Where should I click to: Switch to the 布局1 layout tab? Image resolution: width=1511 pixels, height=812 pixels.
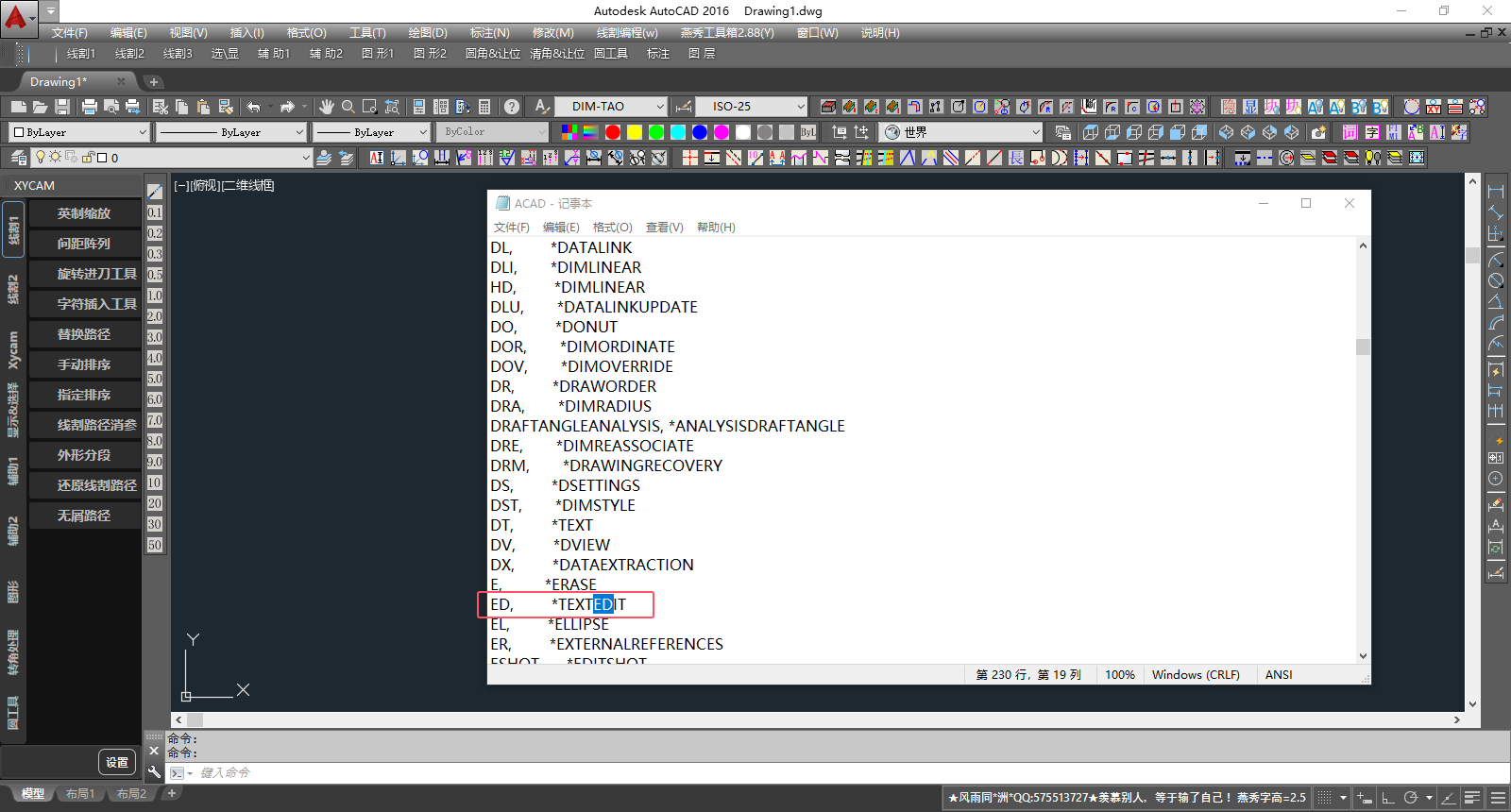(80, 794)
